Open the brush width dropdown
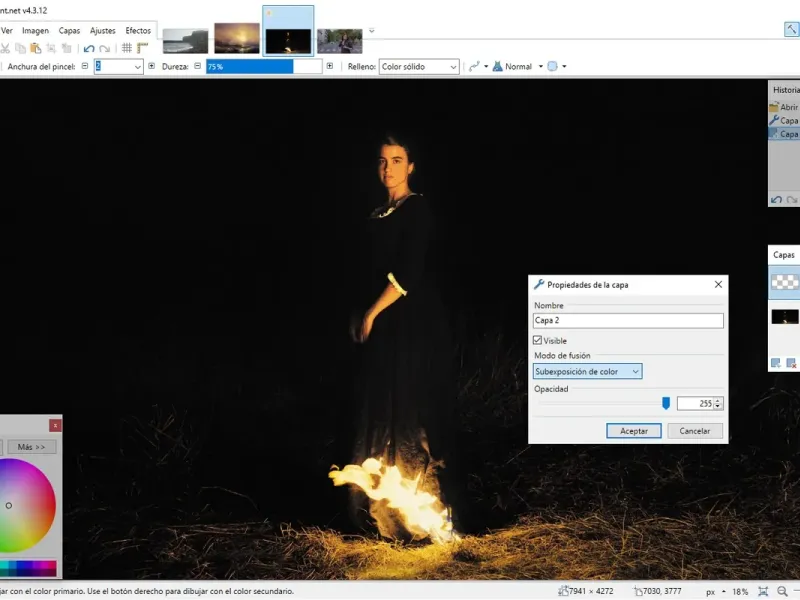This screenshot has width=800, height=600. click(x=138, y=67)
